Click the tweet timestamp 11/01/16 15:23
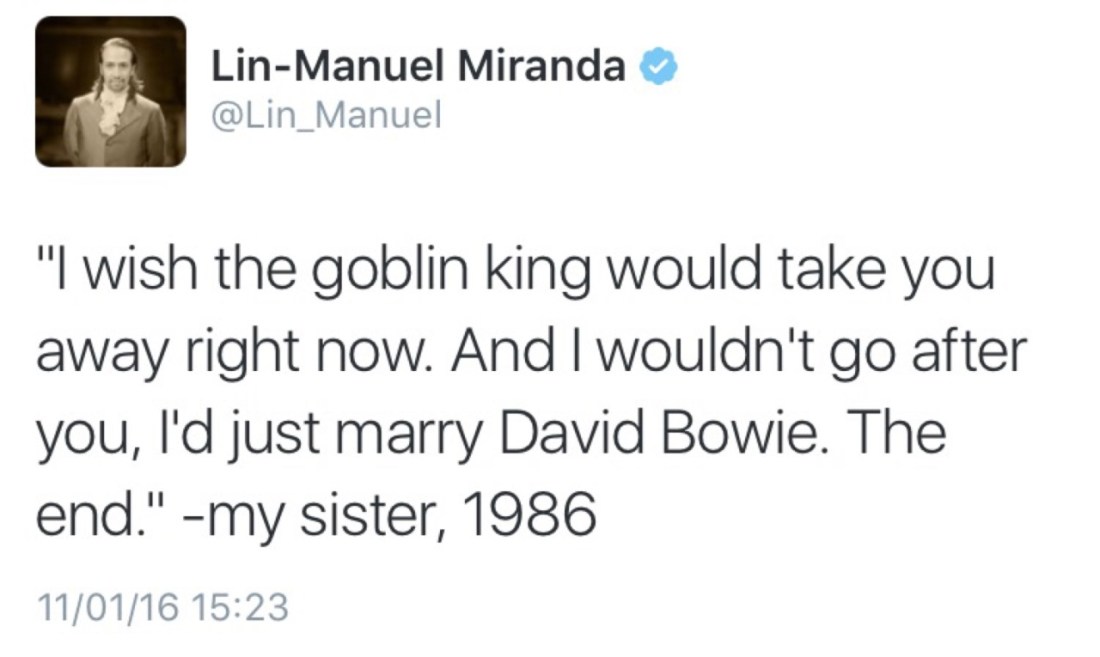This screenshot has width=1100, height=657. (x=161, y=606)
